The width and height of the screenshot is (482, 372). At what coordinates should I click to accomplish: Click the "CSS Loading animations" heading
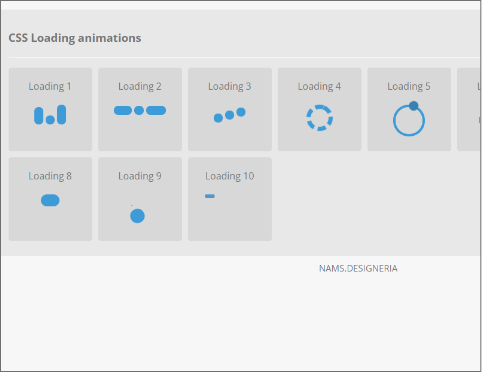point(75,38)
